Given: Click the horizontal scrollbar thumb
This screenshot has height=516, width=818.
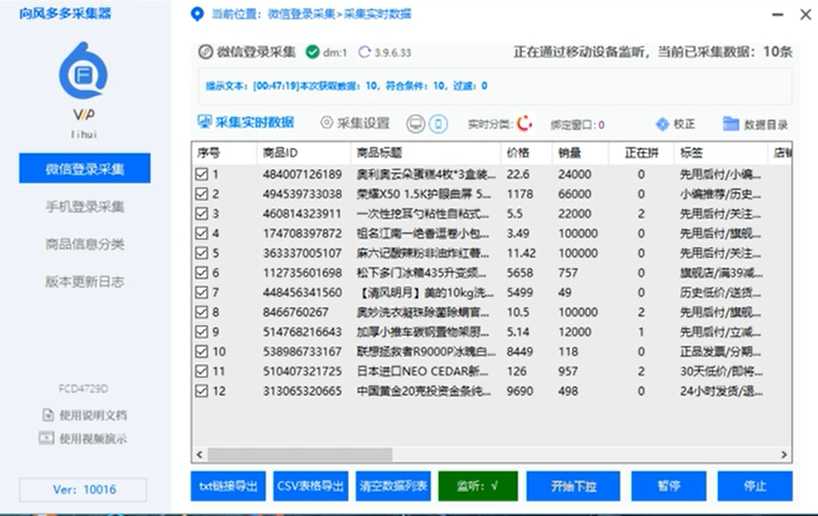Looking at the screenshot, I should (300, 455).
